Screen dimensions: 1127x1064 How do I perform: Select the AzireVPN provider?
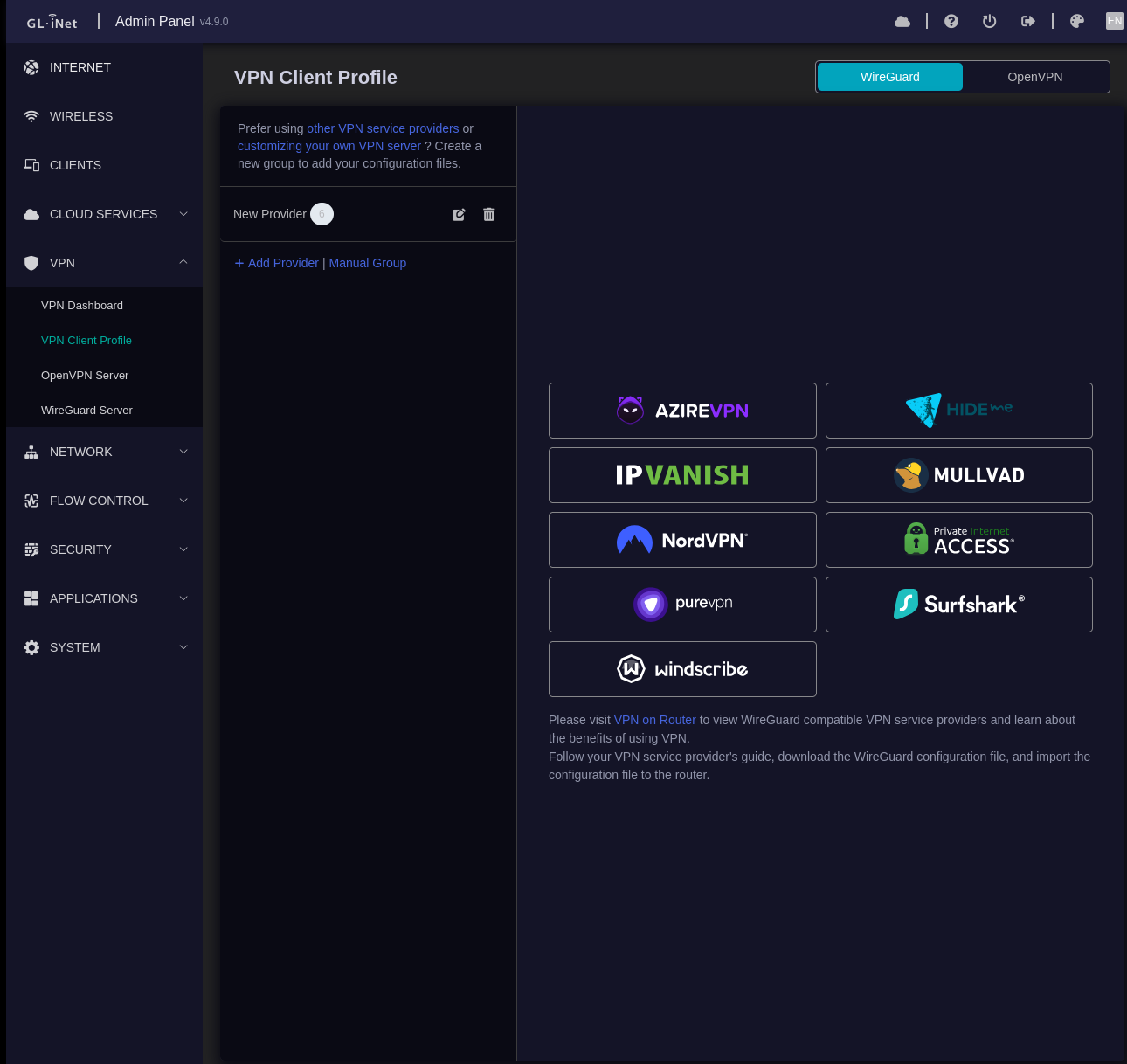[682, 411]
